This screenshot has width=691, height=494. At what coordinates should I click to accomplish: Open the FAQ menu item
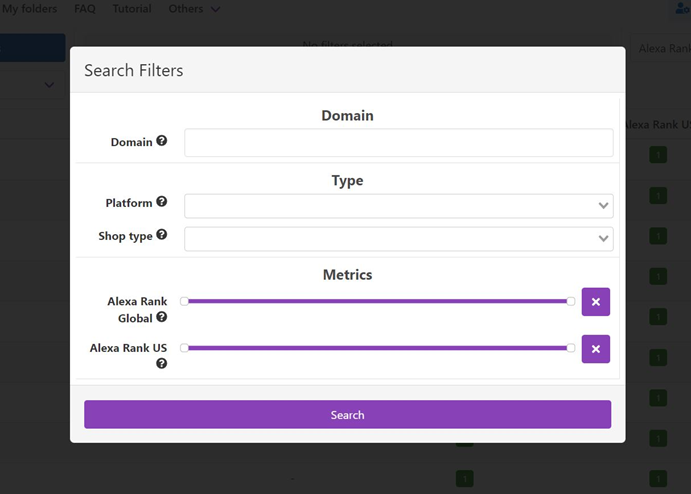tap(85, 9)
